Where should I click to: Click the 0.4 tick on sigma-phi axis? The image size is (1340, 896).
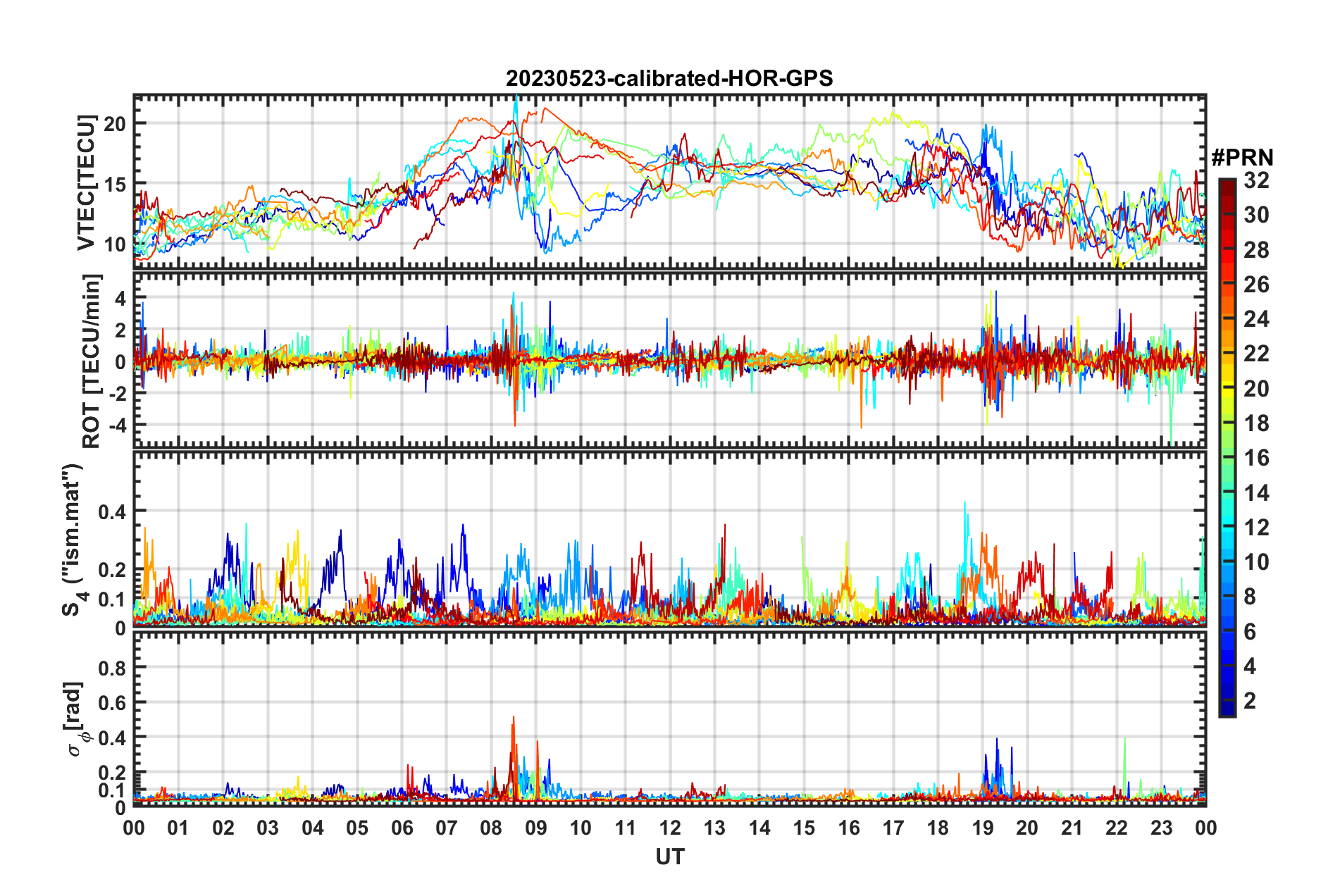coord(111,738)
